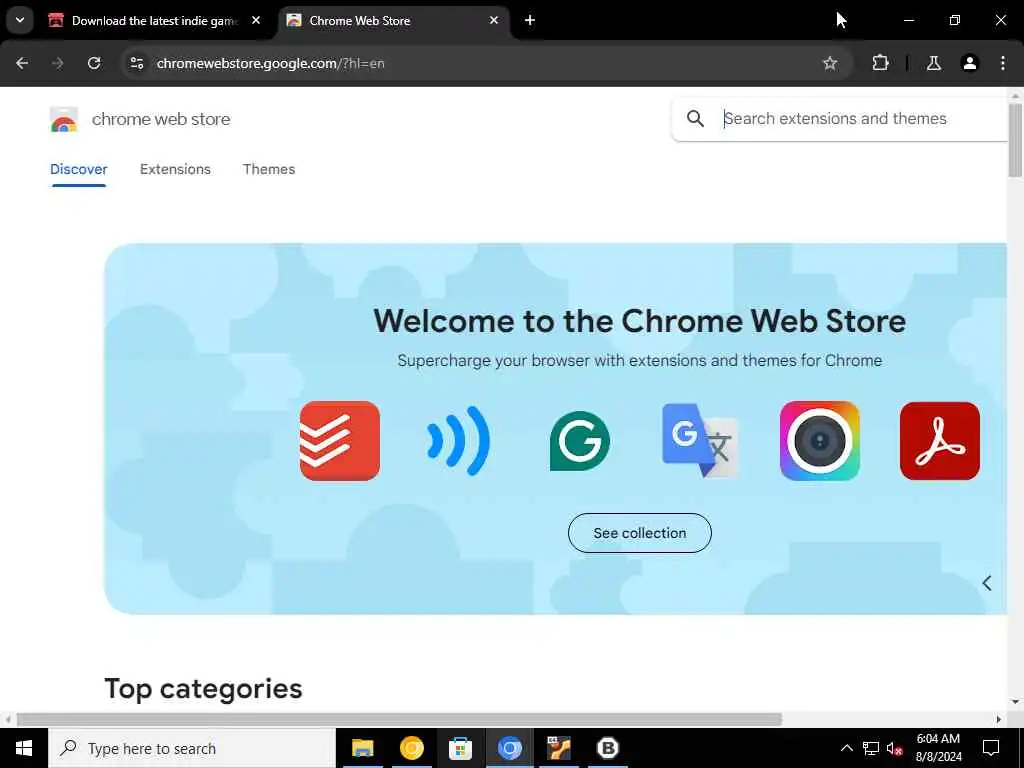1024x768 pixels.
Task: Reload the current page
Action: [94, 63]
